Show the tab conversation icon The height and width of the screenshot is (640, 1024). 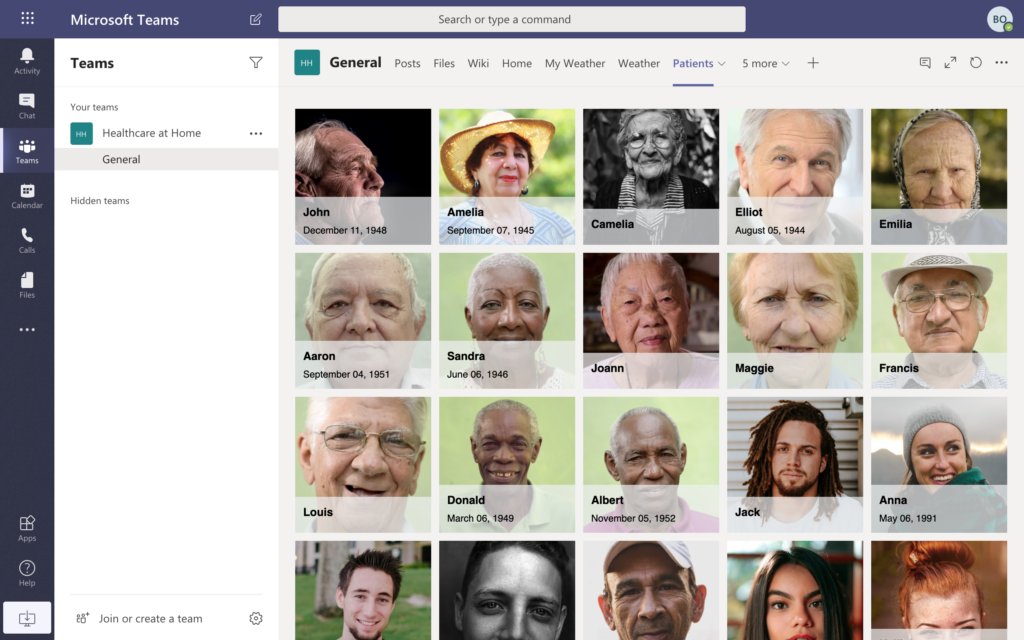925,63
